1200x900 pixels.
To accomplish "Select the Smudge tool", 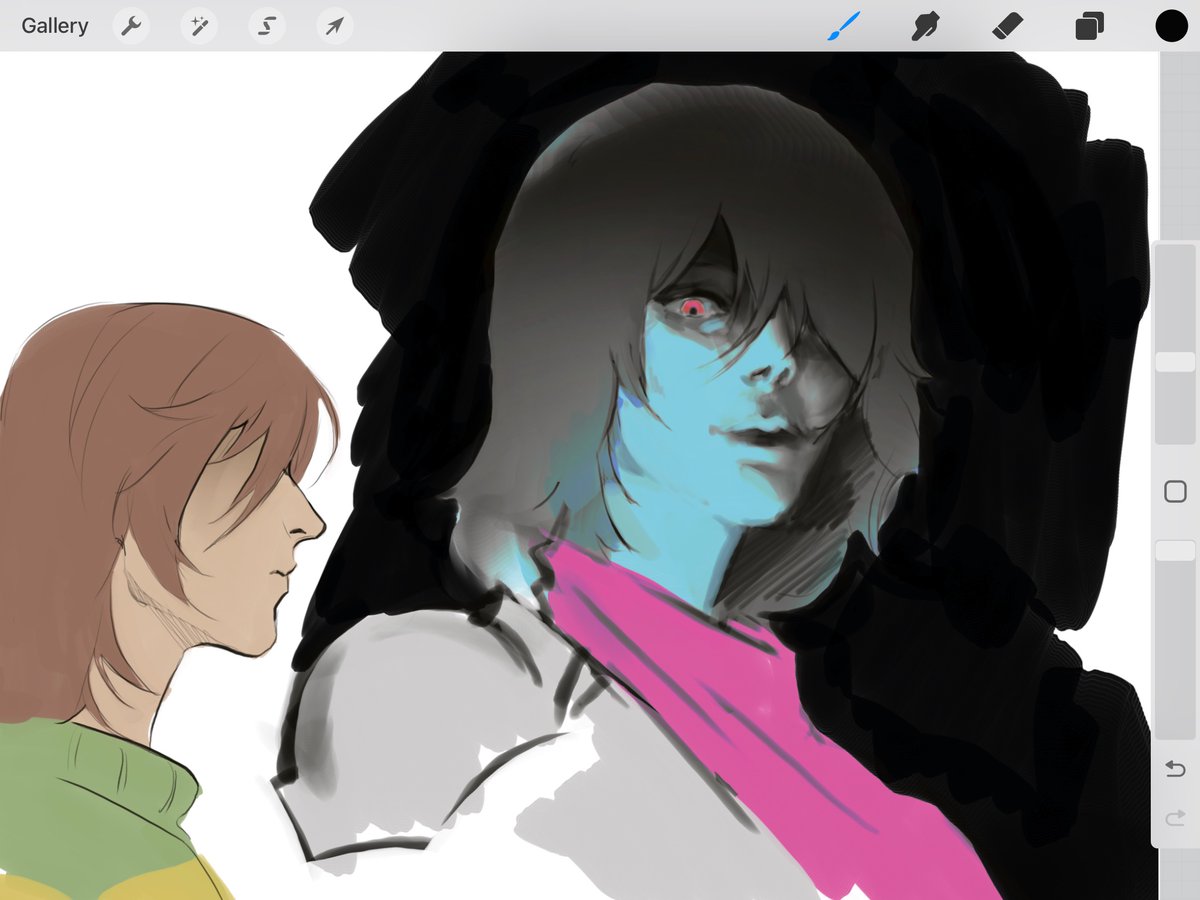I will 925,26.
